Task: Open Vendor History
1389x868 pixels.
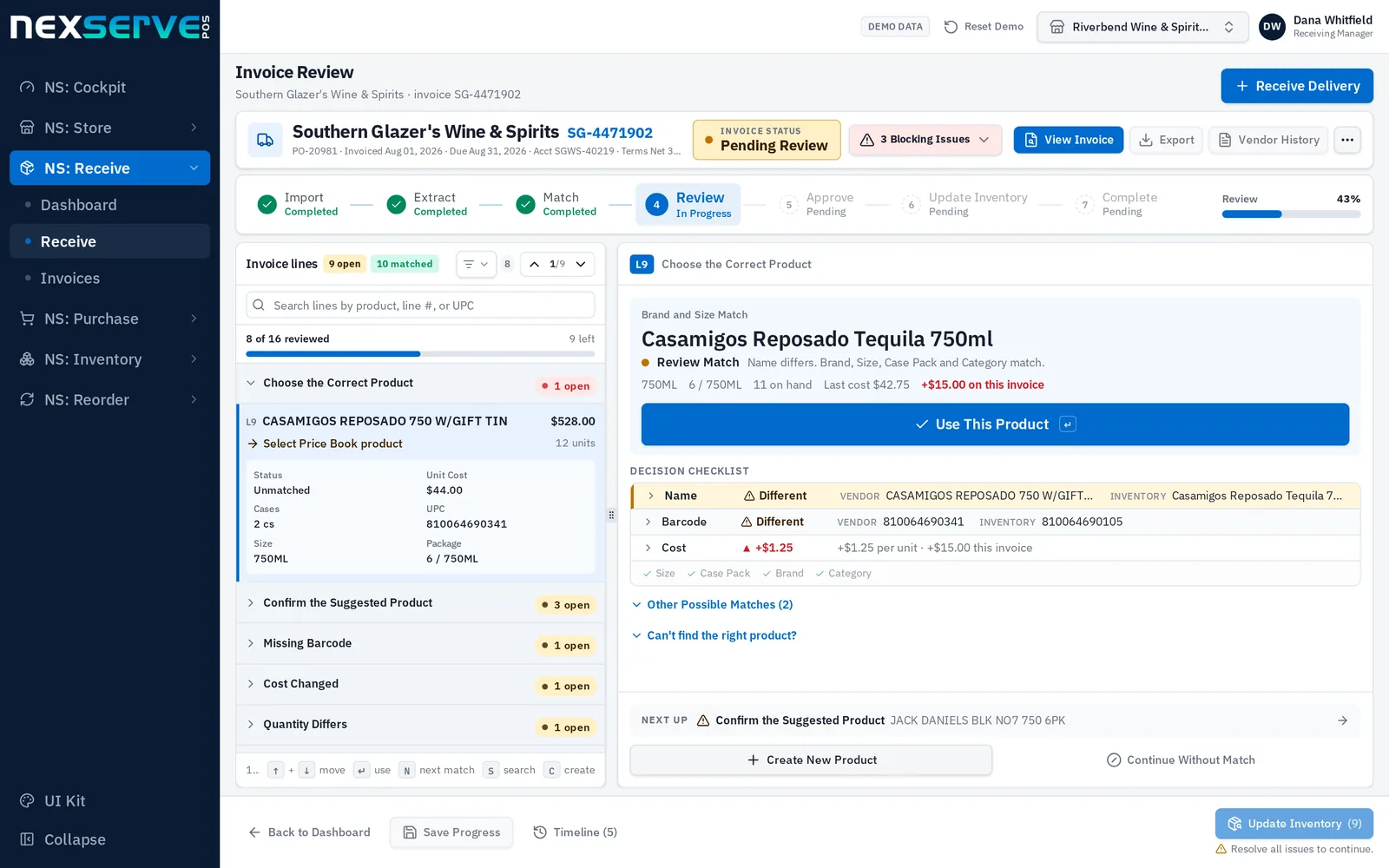Action: (x=1268, y=140)
